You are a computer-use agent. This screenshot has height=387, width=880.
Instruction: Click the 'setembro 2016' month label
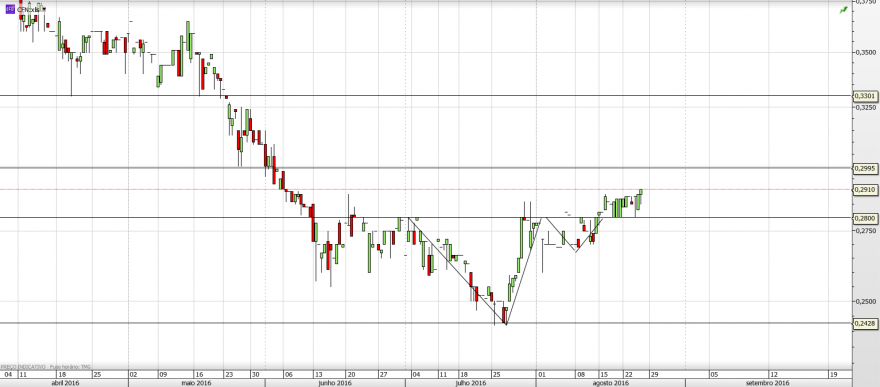(x=767, y=383)
